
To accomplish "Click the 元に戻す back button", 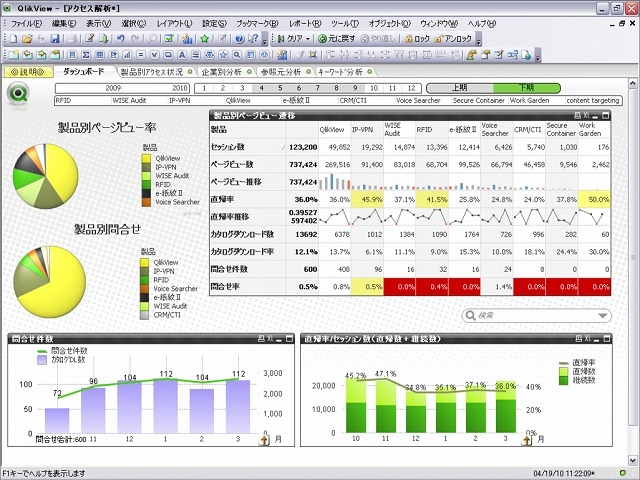I will (x=336, y=39).
